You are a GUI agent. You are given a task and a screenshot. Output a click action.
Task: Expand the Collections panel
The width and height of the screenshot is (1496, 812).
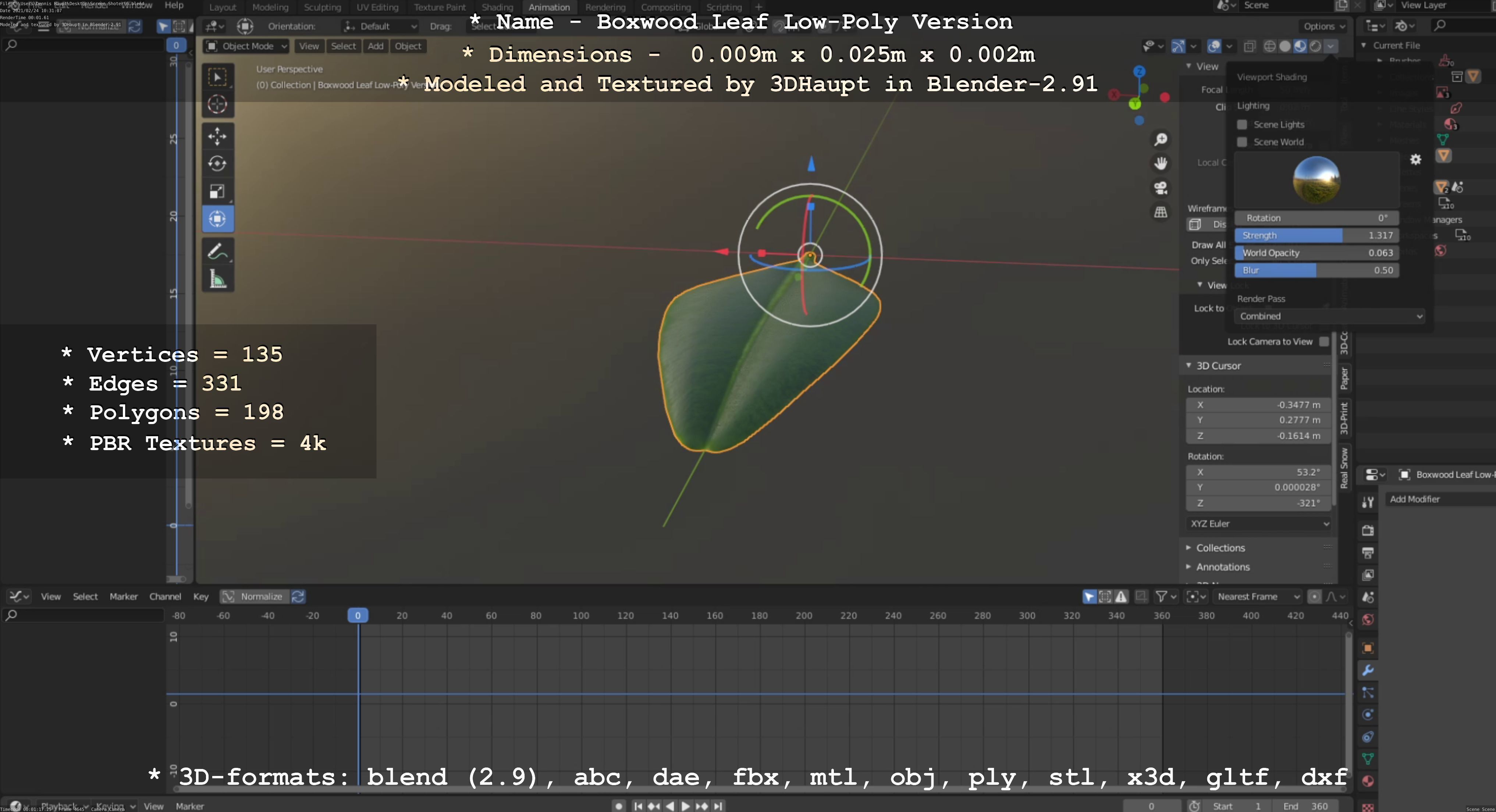tap(1220, 548)
